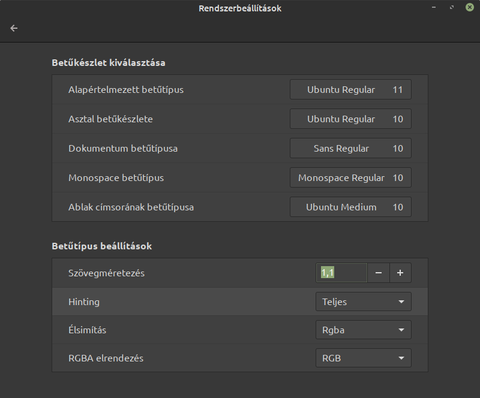Pick Dokumentum betűtípusa Sans Regular button
The image size is (480, 398).
[x=351, y=148]
